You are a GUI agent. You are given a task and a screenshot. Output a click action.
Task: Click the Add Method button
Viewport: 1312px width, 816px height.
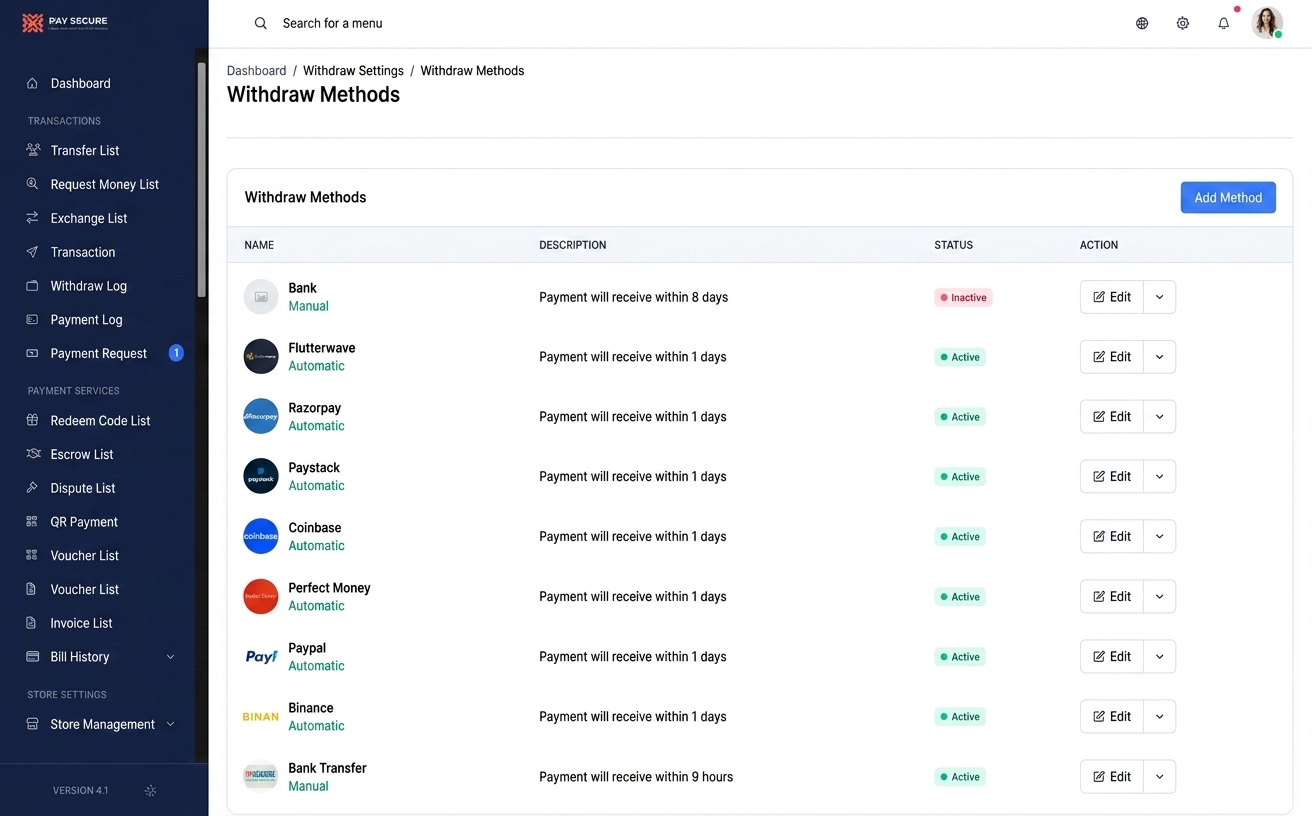[x=1228, y=197]
